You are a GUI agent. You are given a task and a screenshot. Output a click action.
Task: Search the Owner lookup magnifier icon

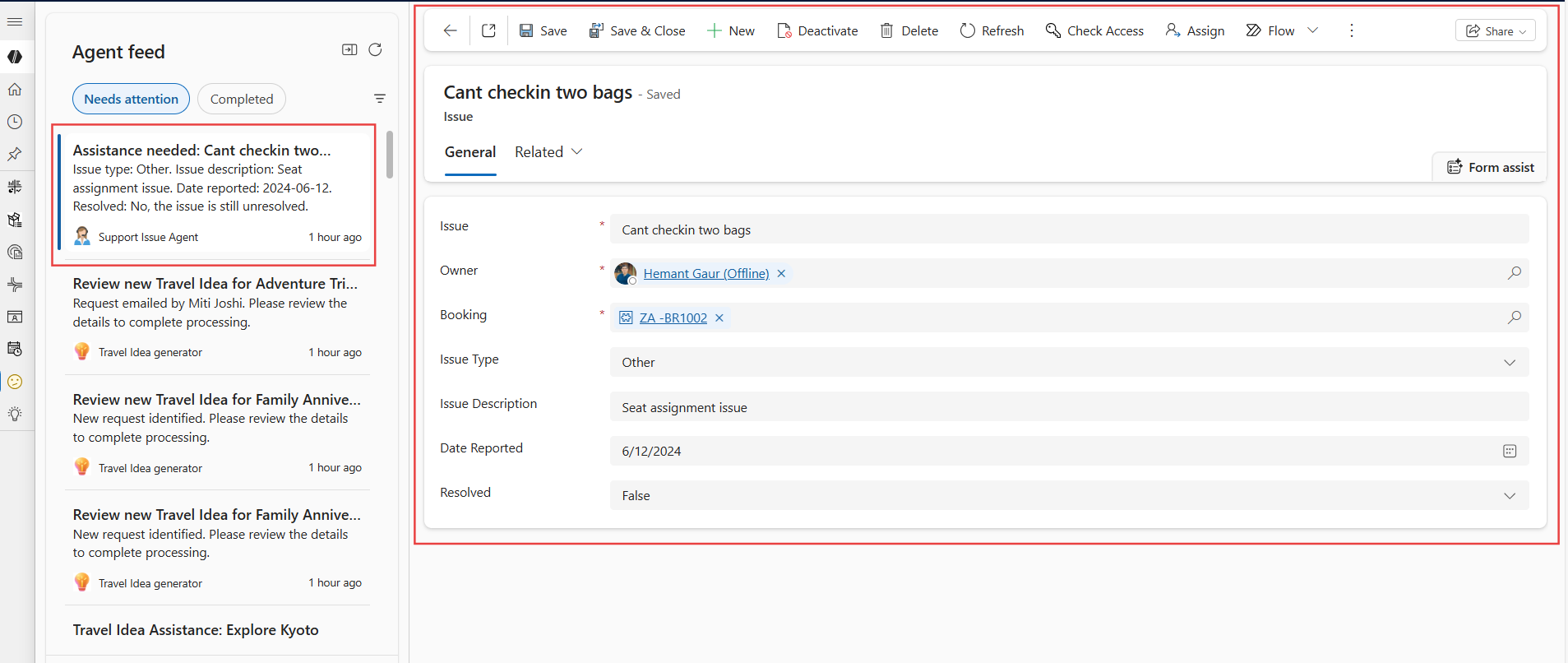(1514, 273)
